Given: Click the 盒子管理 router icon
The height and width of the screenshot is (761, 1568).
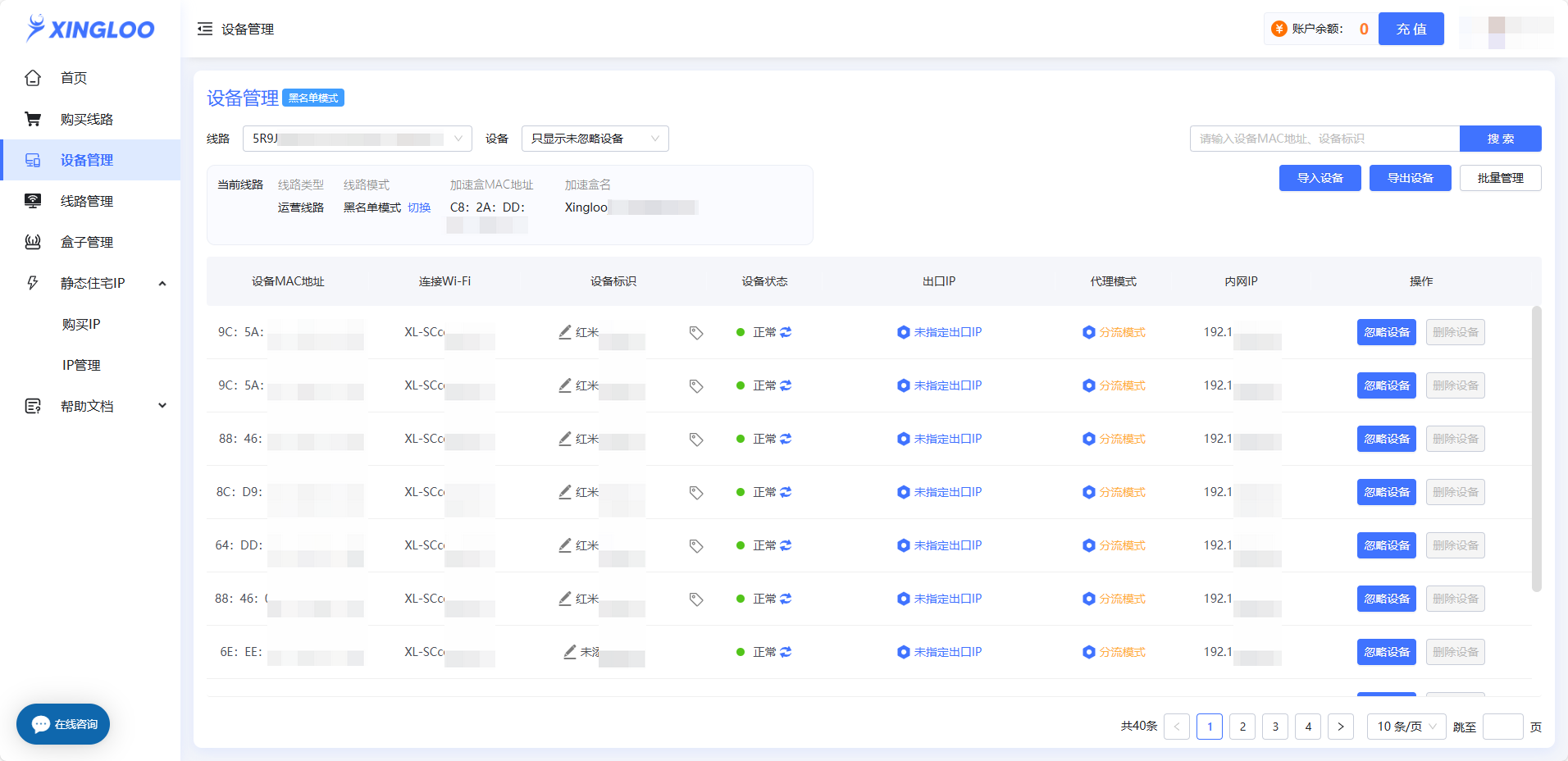Looking at the screenshot, I should click(33, 242).
